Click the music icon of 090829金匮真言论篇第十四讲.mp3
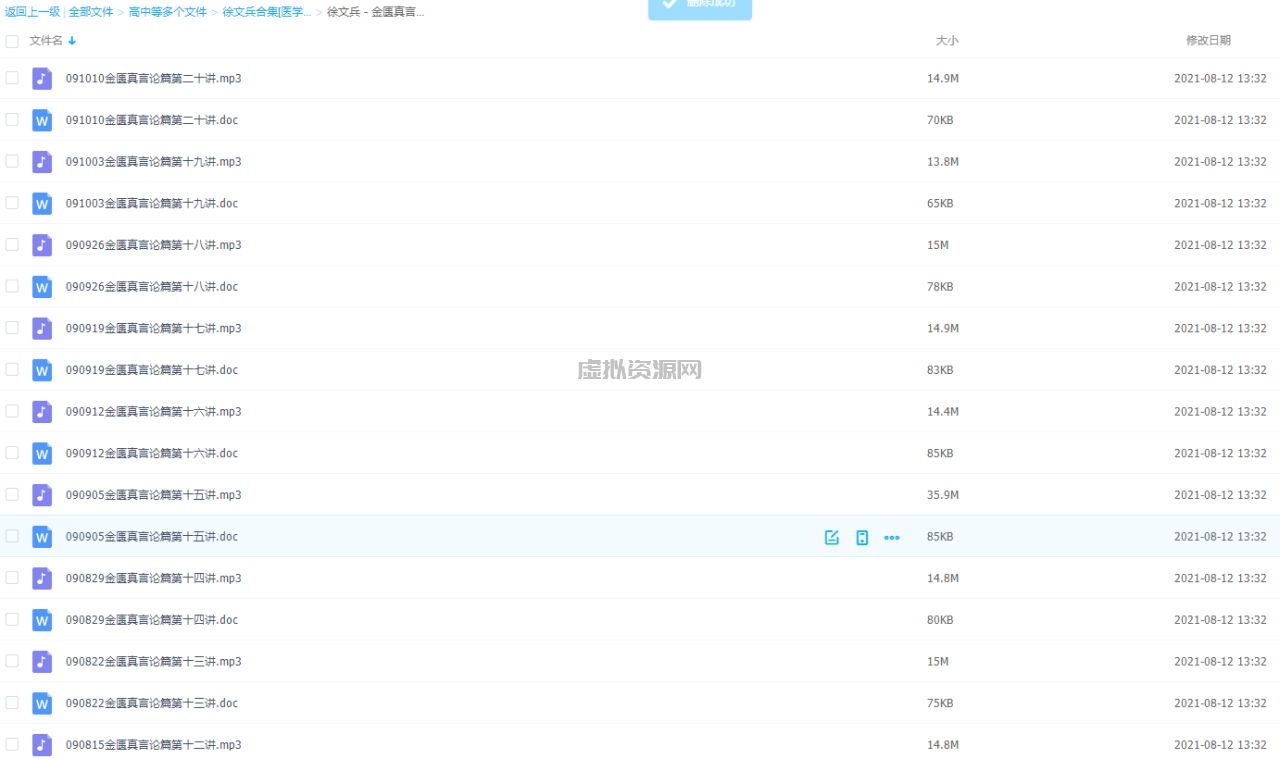The height and width of the screenshot is (759, 1280). pos(42,578)
